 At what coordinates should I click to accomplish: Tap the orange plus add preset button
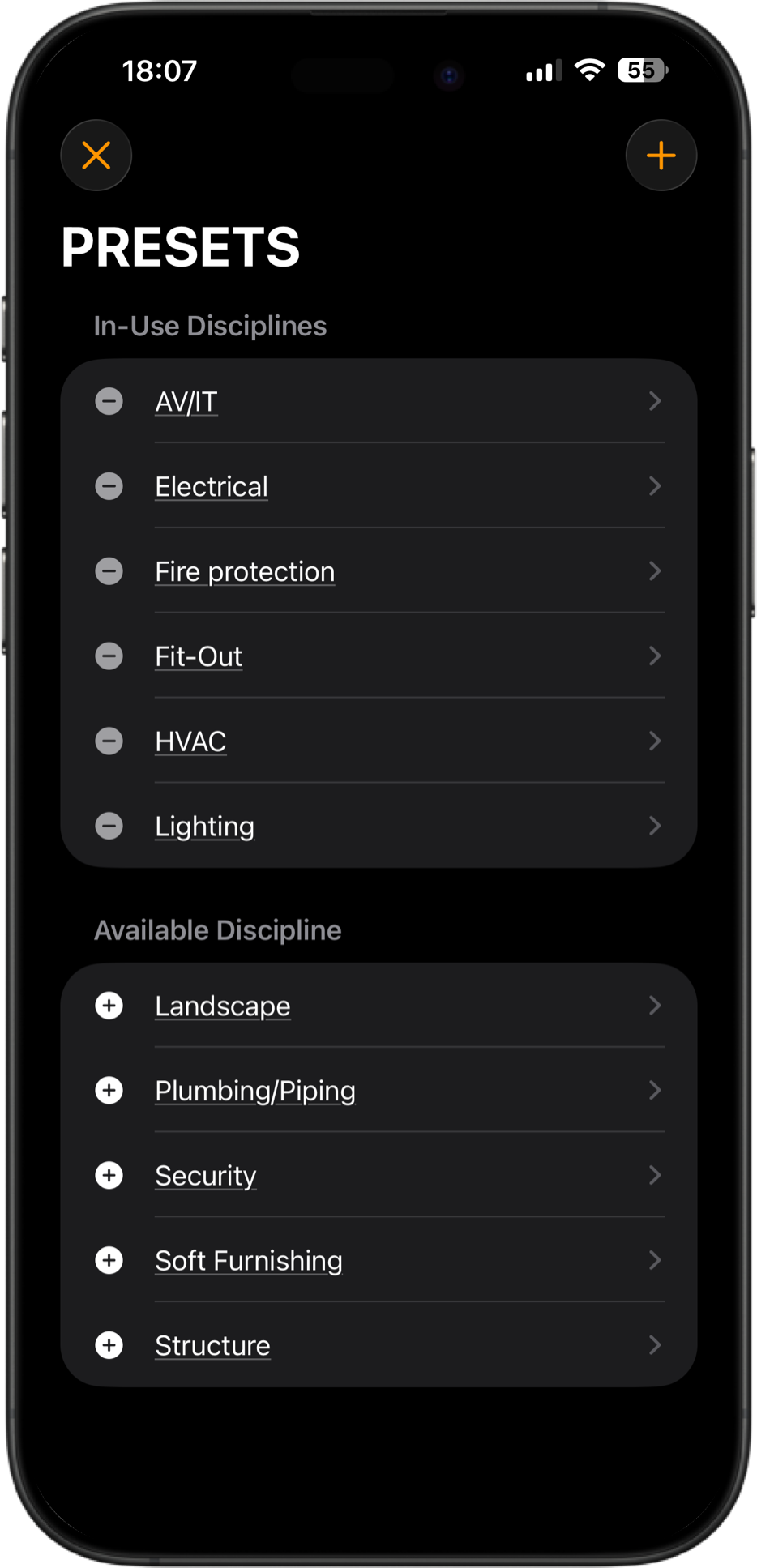tap(661, 156)
